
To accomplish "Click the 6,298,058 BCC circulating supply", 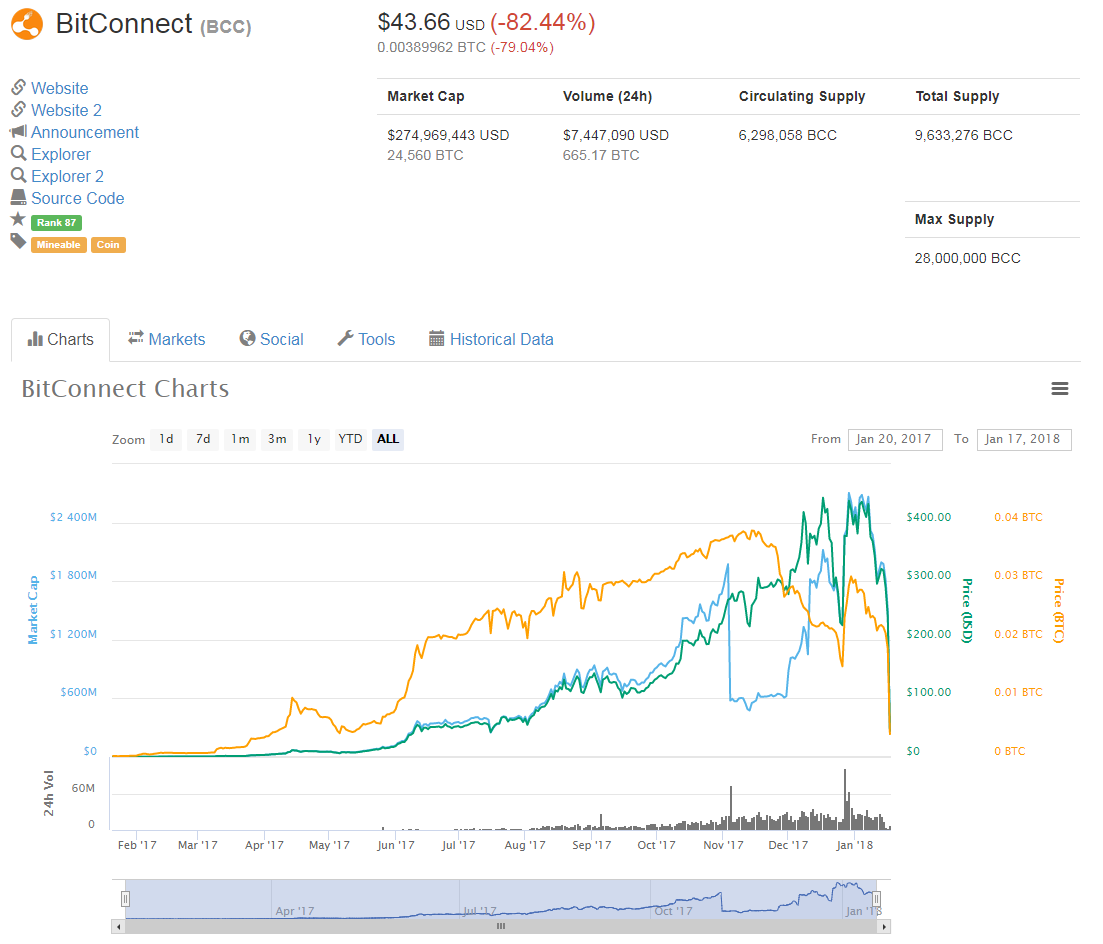I will point(788,135).
